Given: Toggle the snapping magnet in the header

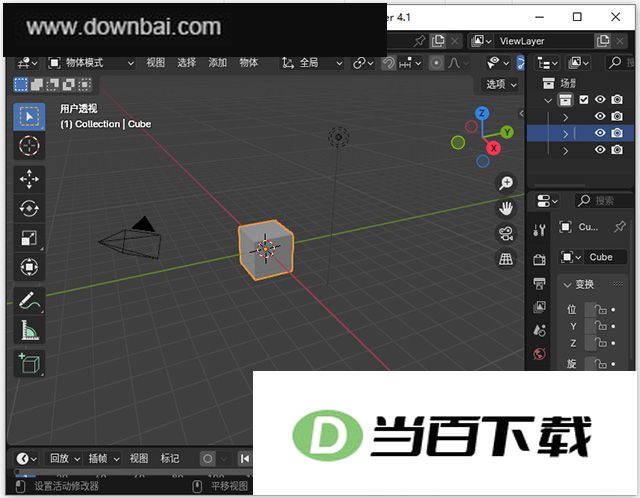Looking at the screenshot, I should [x=389, y=63].
